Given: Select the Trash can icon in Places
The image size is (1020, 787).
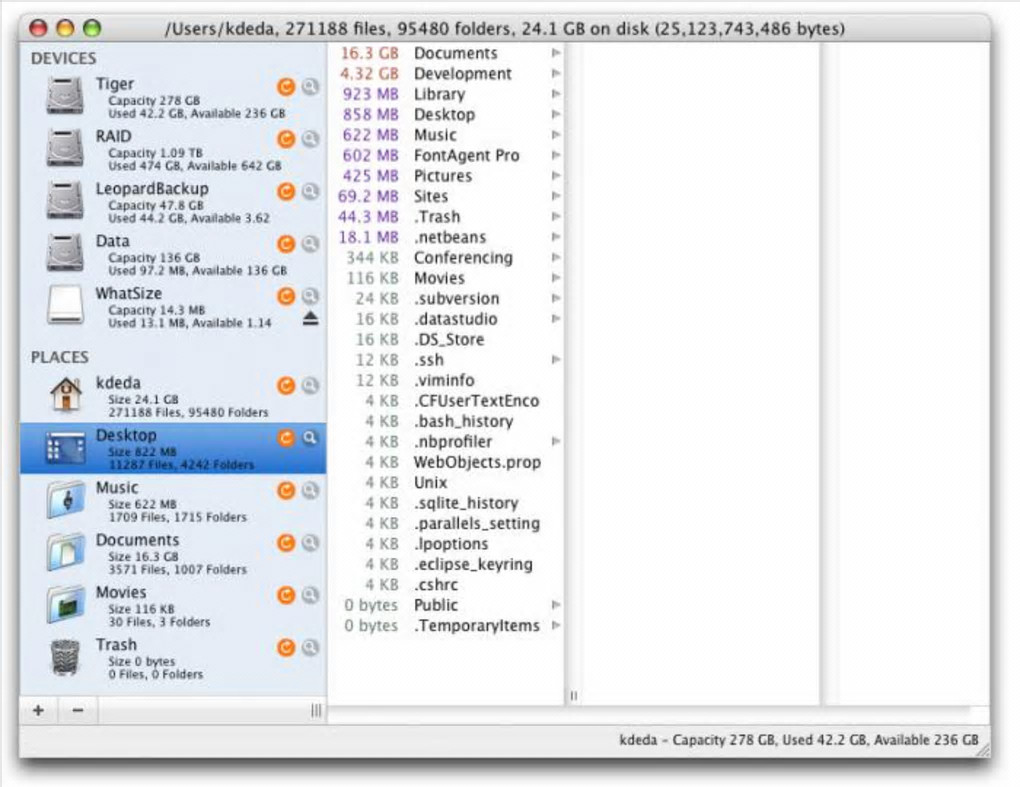Looking at the screenshot, I should pos(65,657).
